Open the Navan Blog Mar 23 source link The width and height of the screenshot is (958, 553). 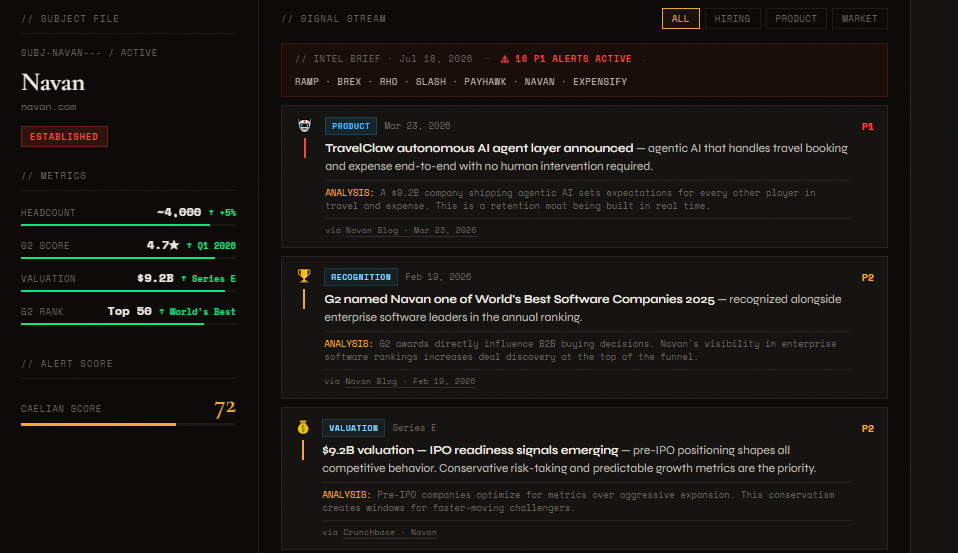411,230
